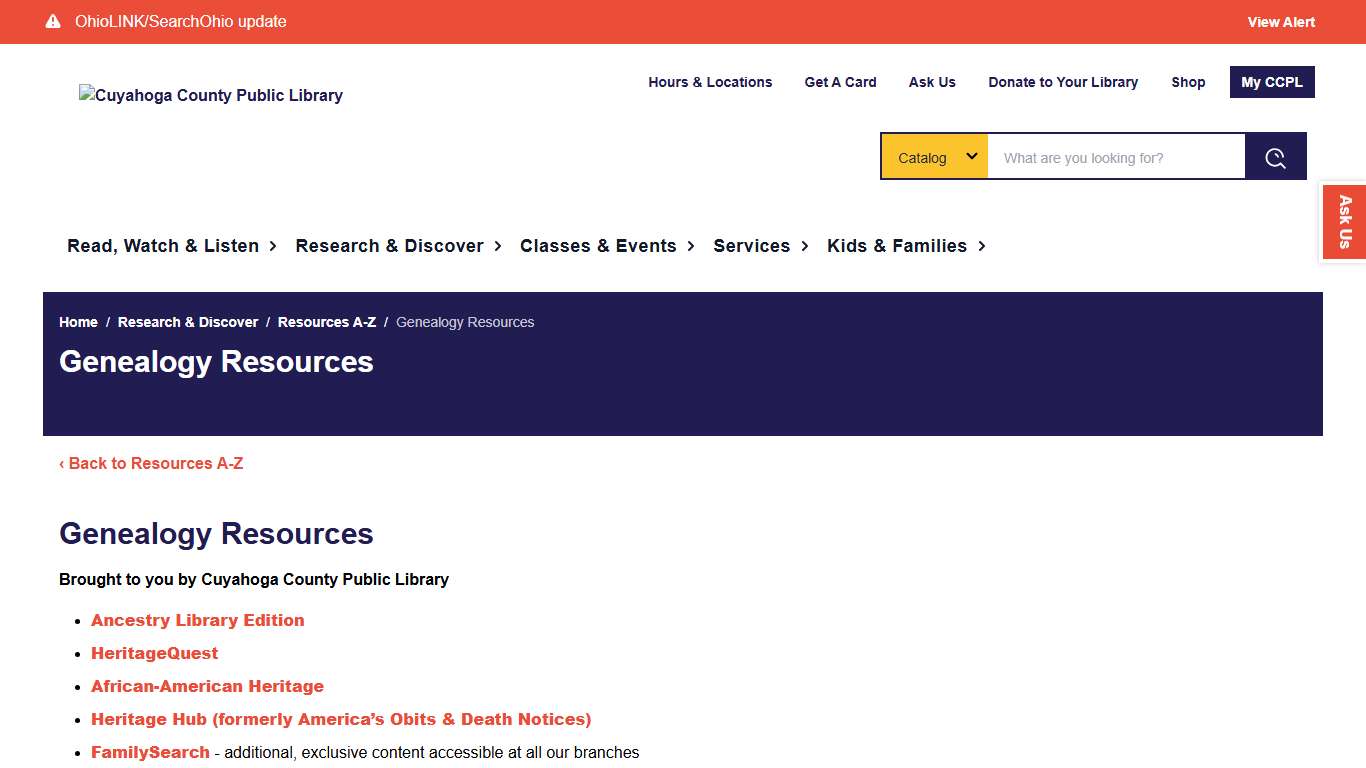Open the Classes & Events menu
The height and width of the screenshot is (768, 1366).
598,245
